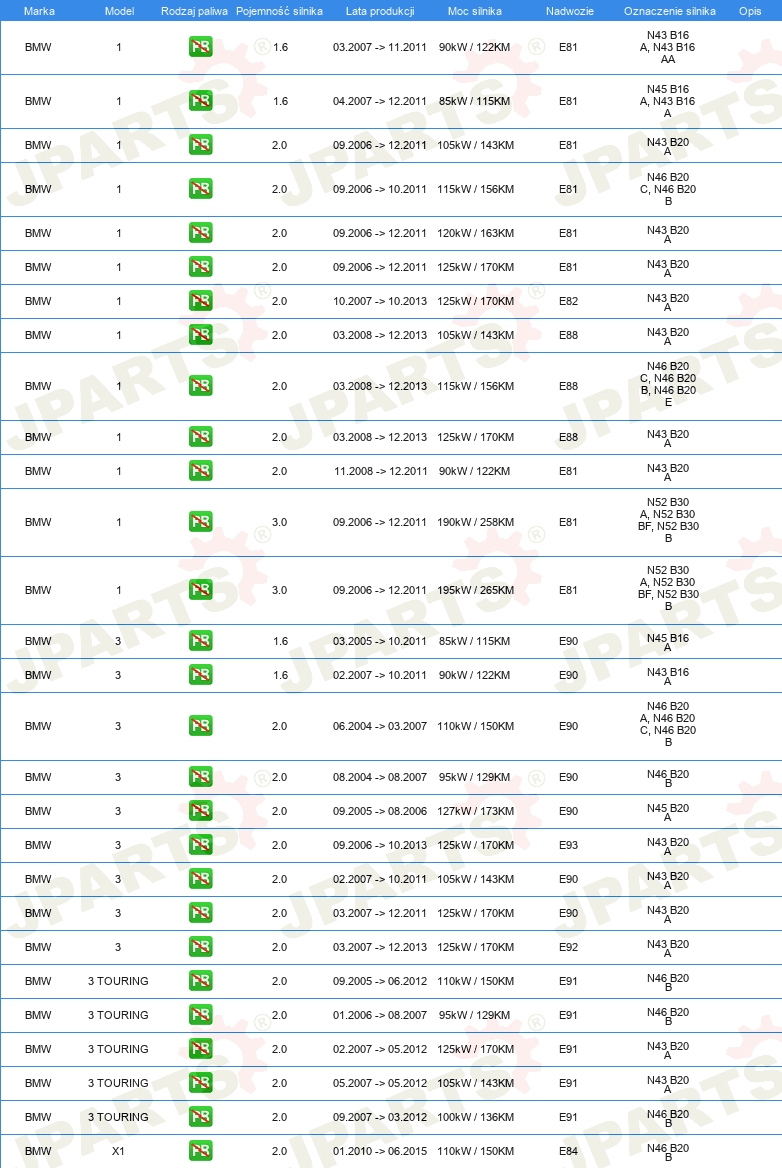Select the 01.2010 -> 06.2015 date cell
Image resolution: width=782 pixels, height=1168 pixels.
point(380,1151)
